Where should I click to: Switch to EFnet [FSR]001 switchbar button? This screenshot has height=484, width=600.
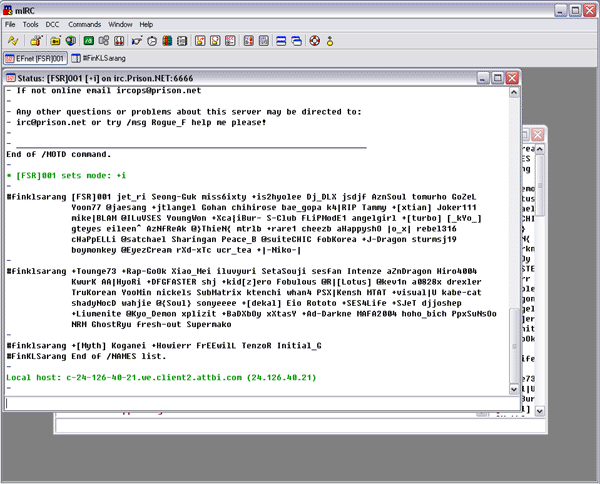[36, 58]
